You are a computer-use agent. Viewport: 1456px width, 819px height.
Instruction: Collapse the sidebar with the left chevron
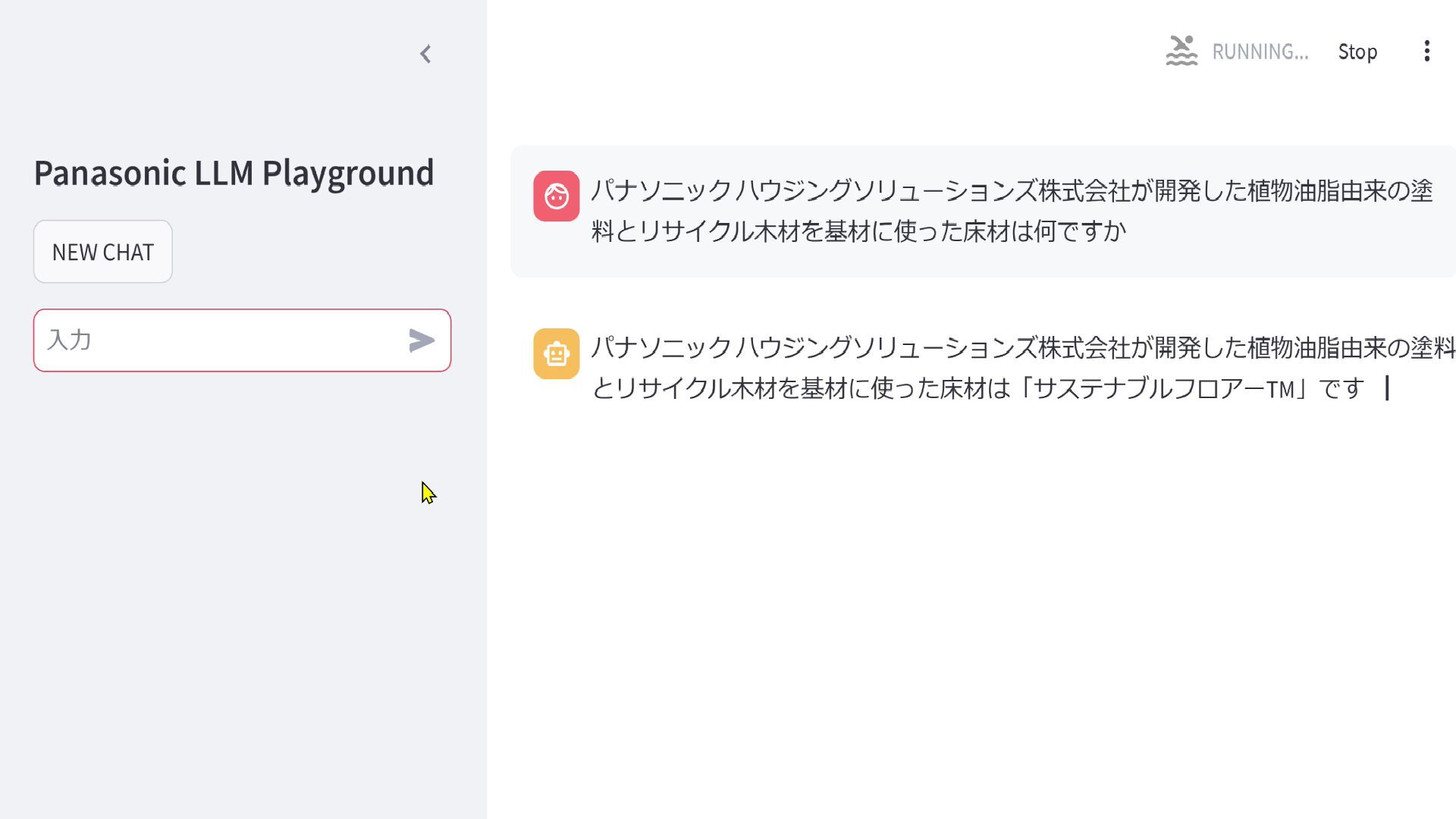click(x=425, y=54)
